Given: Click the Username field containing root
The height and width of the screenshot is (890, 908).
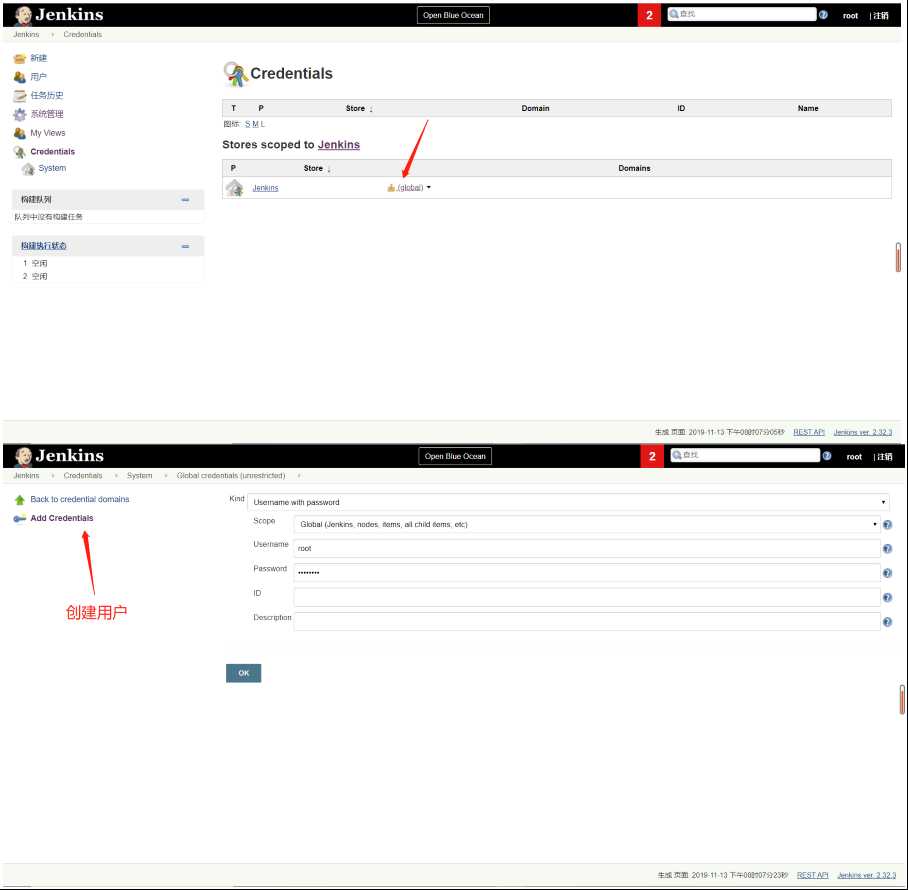Looking at the screenshot, I should coord(587,548).
